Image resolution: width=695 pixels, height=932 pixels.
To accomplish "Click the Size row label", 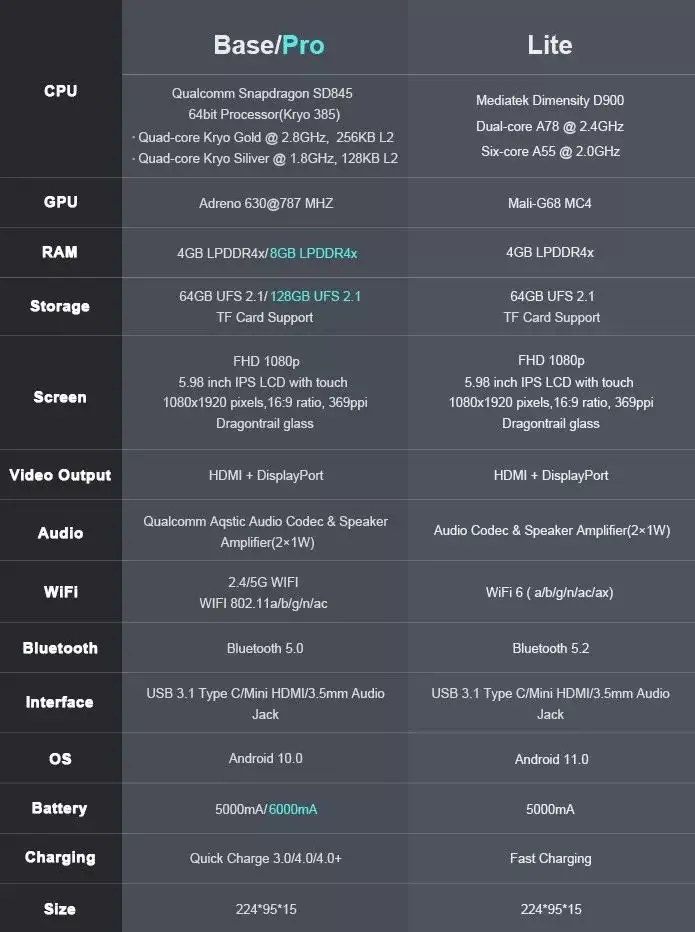I will coord(59,909).
